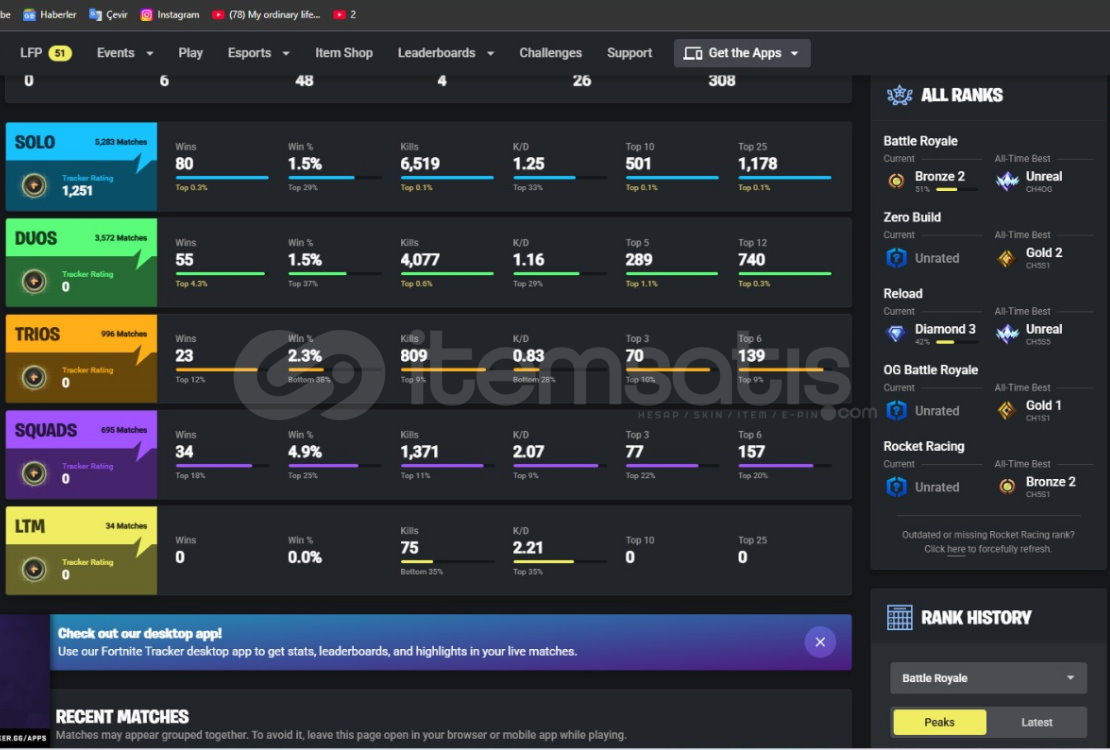Screen dimensions: 1110x750
Task: Click the Rank History calendar icon
Action: pyautogui.click(x=900, y=618)
